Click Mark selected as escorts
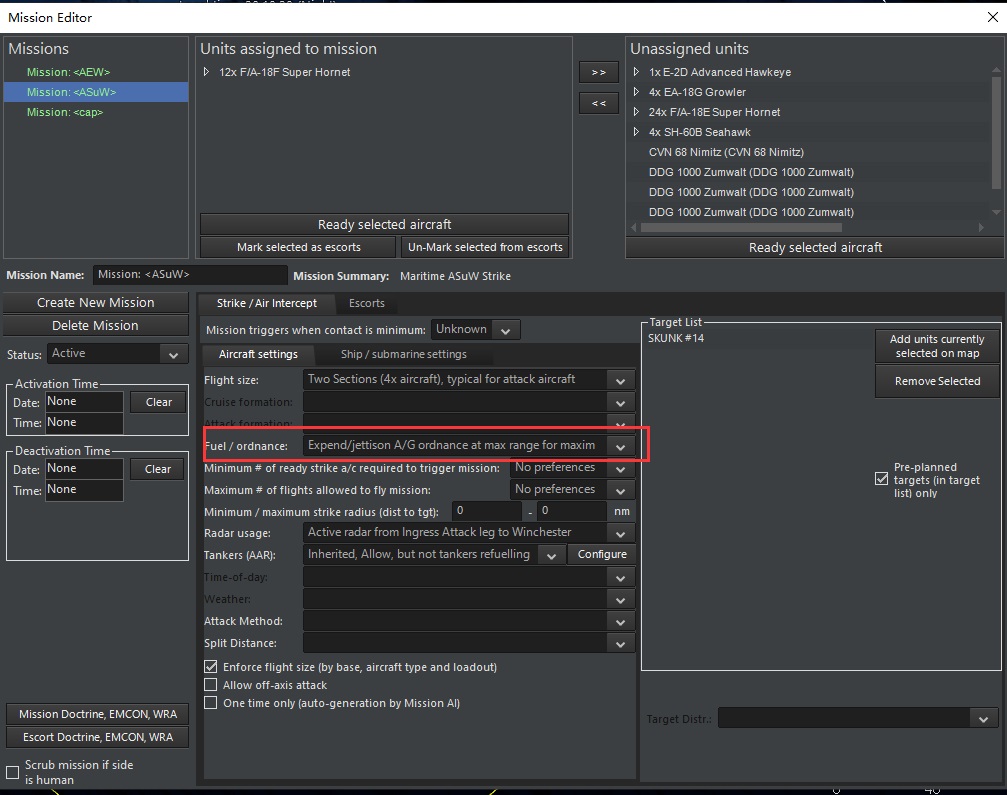Screen dimensions: 1007x795 point(298,247)
